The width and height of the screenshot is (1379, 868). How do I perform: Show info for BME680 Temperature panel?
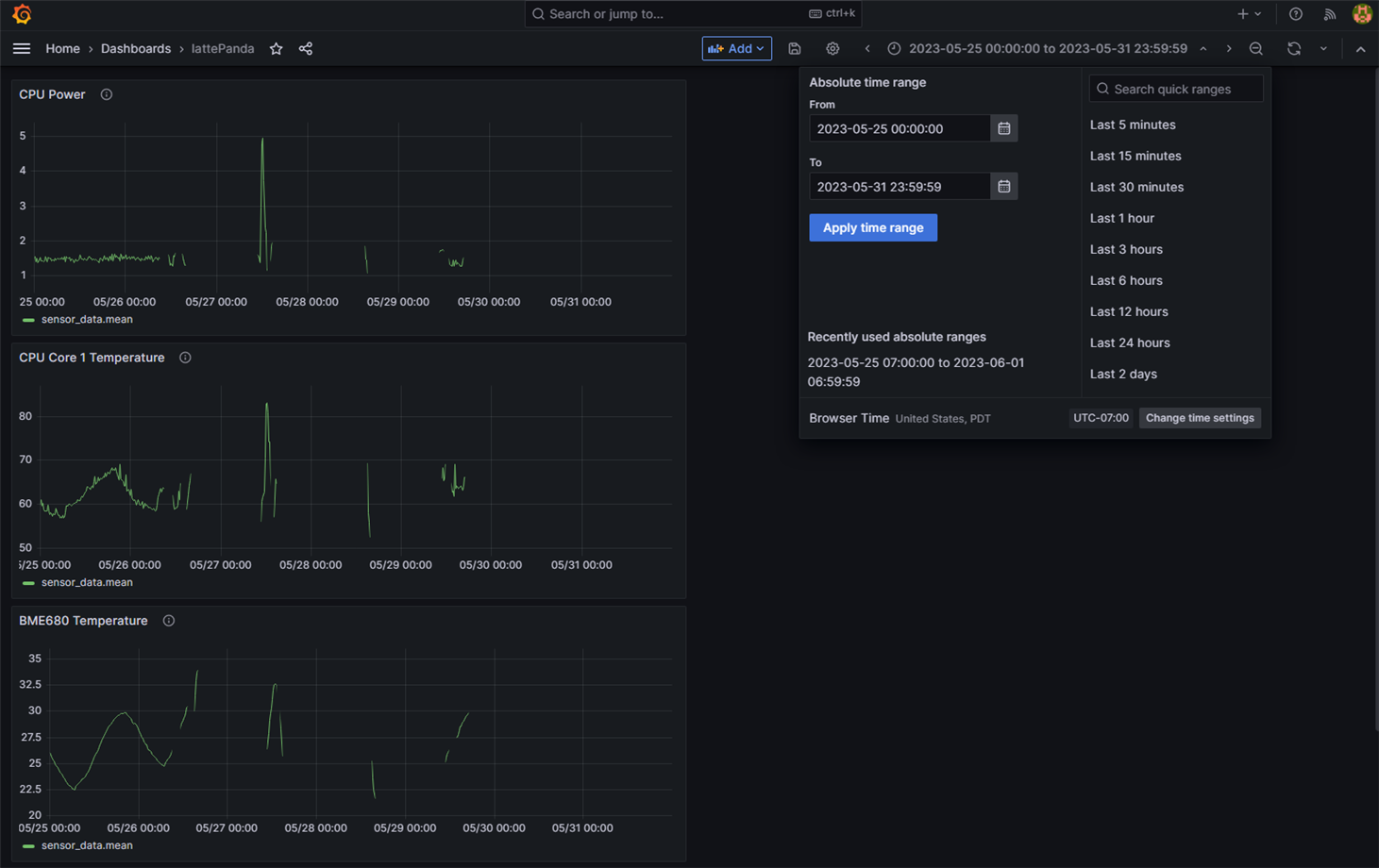tap(169, 621)
